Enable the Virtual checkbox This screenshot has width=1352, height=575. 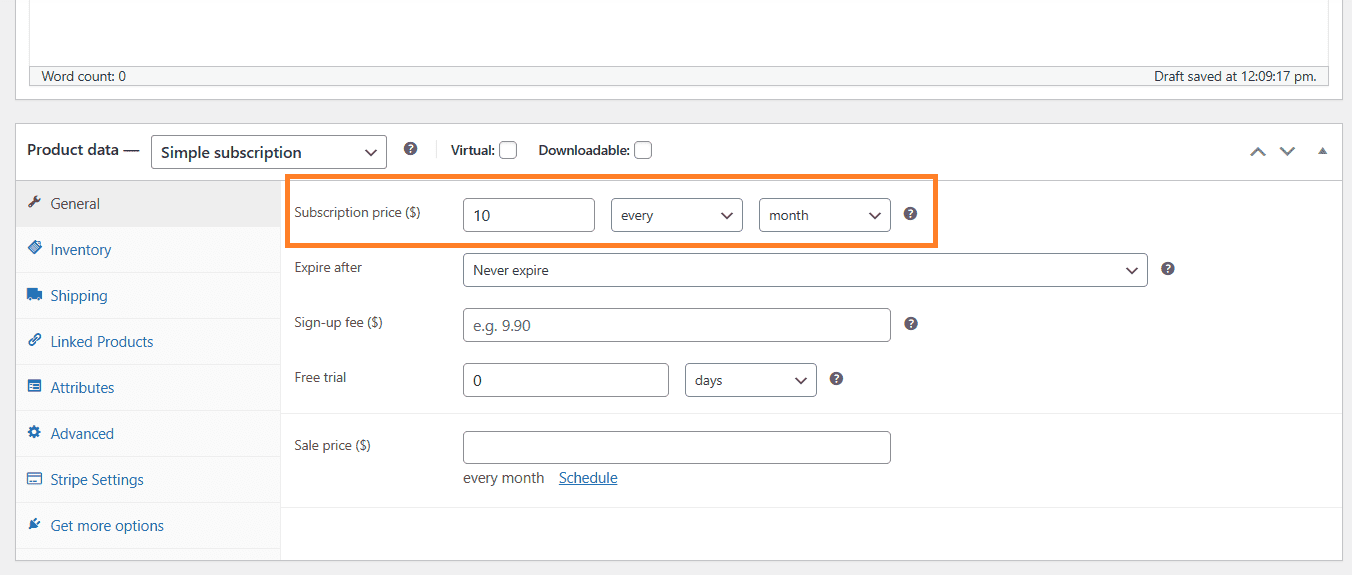tap(508, 150)
